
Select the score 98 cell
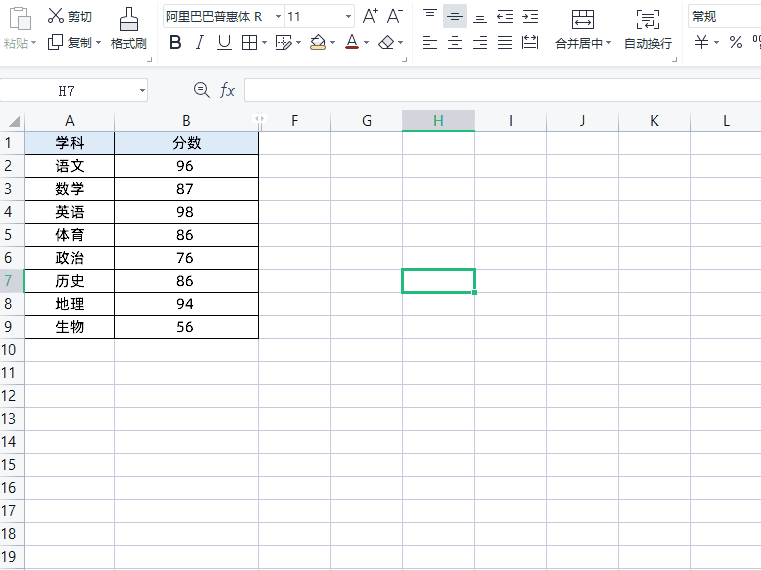point(186,212)
